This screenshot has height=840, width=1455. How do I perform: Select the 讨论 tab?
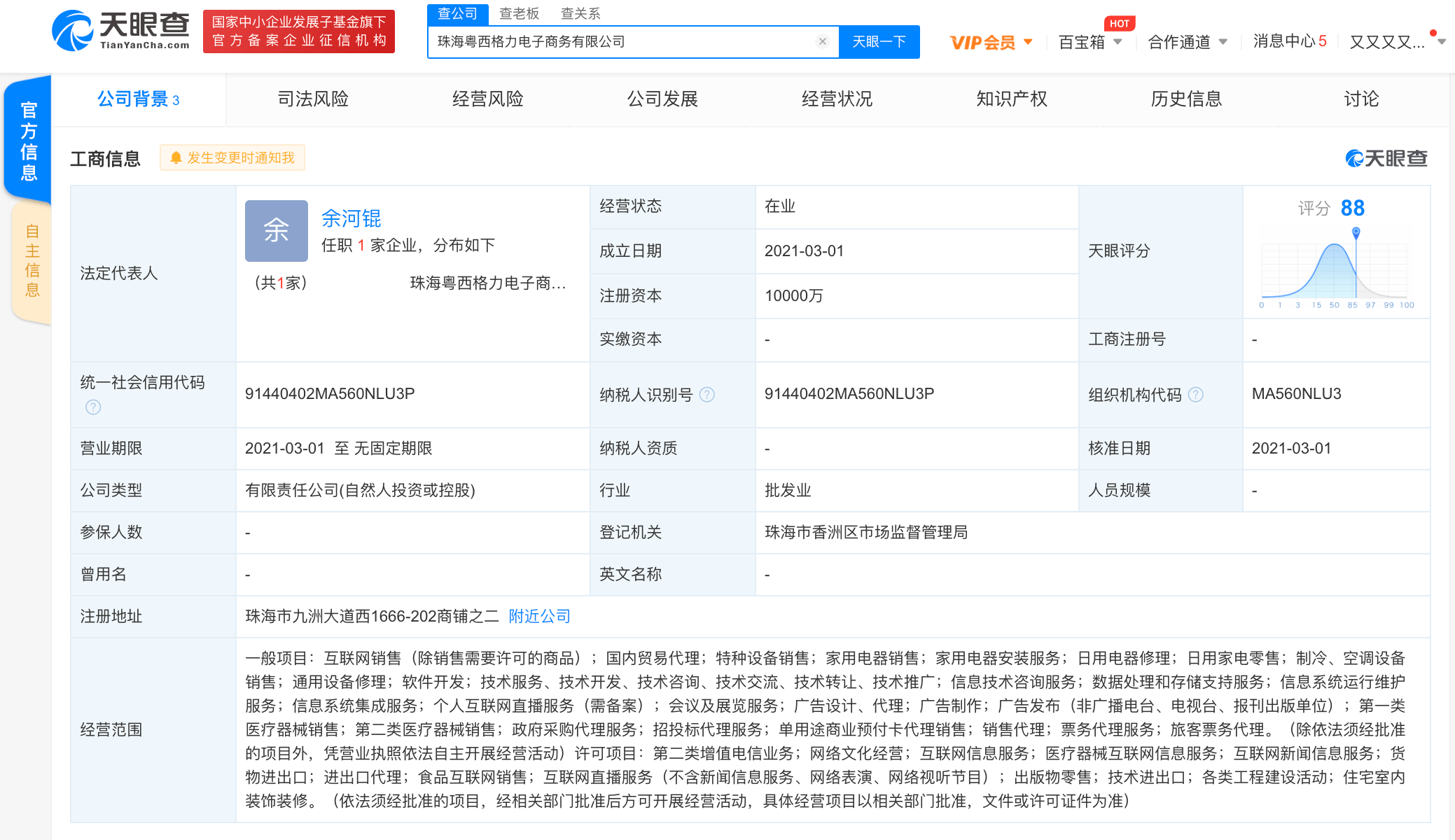(1361, 99)
